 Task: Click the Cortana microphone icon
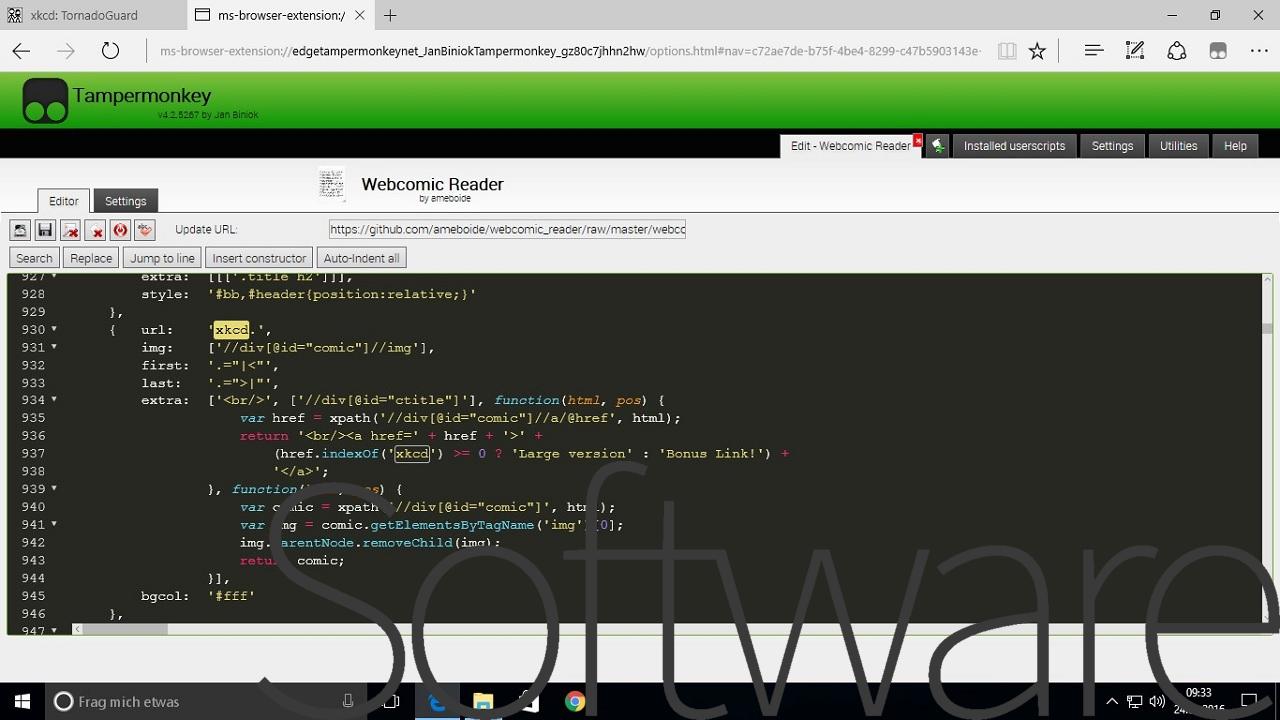348,701
